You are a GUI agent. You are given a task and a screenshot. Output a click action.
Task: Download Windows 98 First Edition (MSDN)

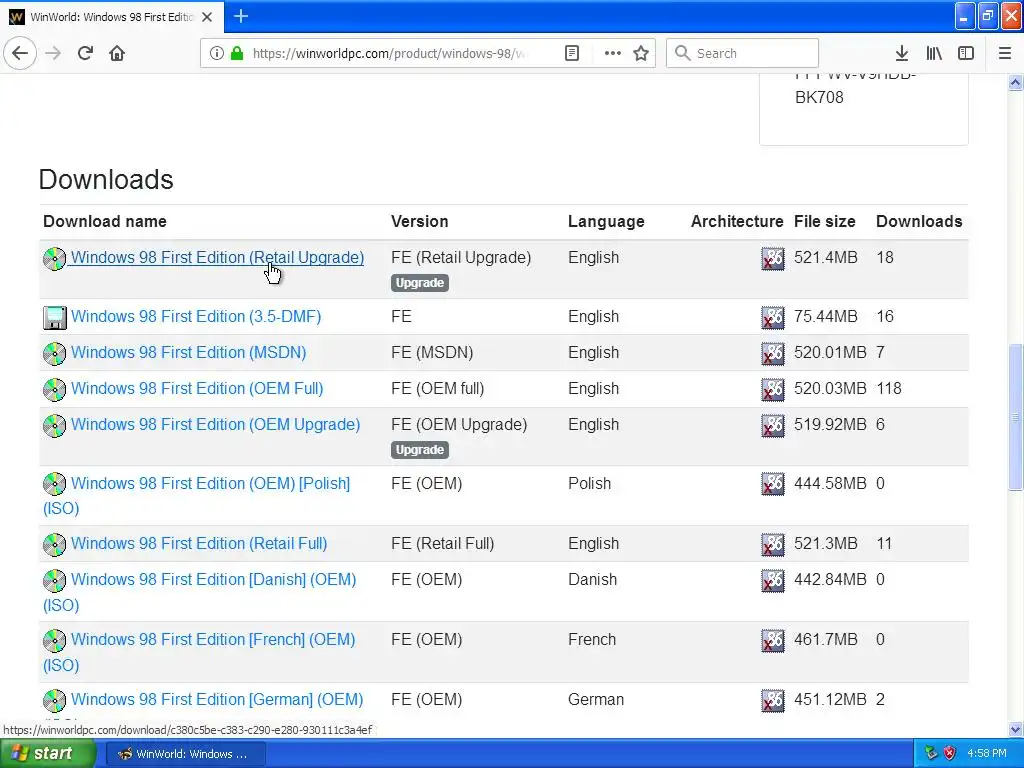coord(188,353)
